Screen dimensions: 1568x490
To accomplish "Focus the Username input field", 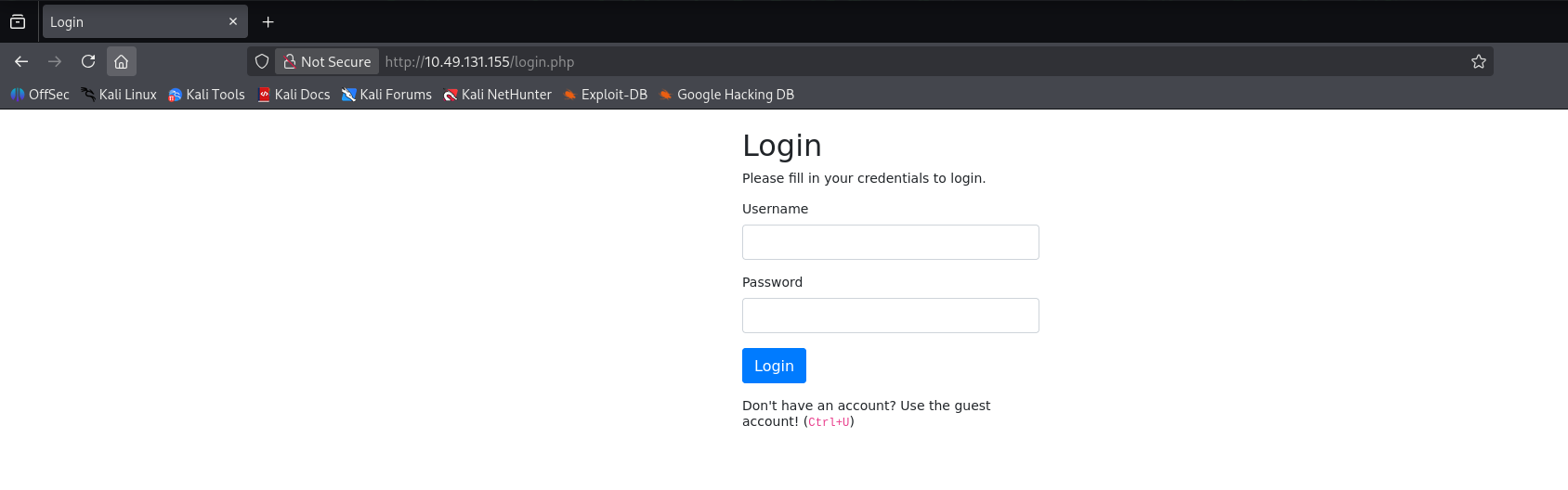I will click(891, 242).
